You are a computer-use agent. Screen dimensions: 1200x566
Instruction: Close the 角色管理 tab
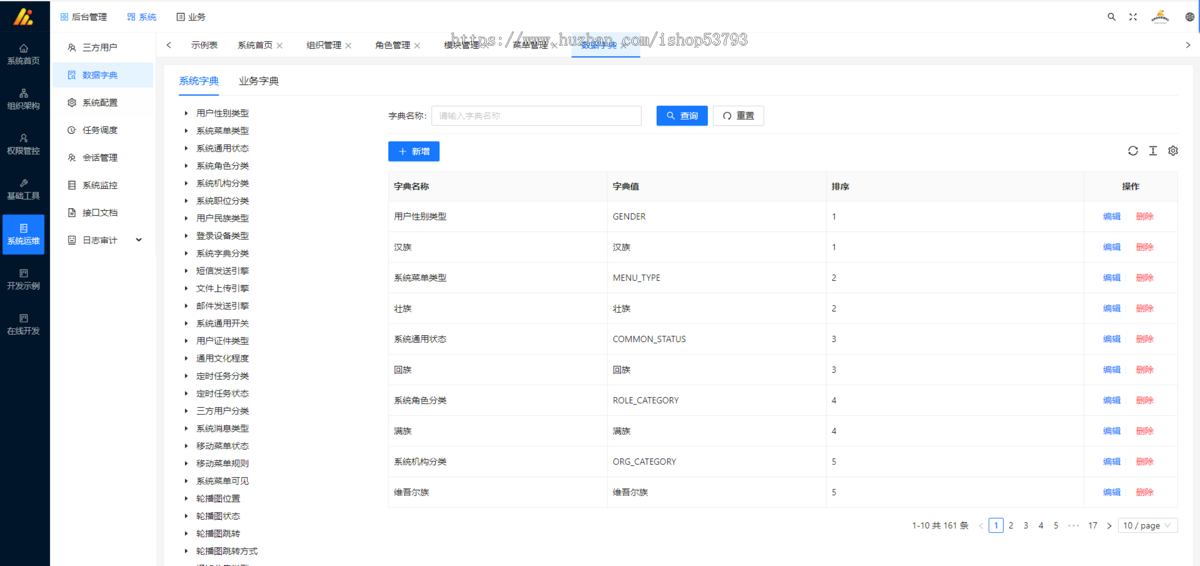(417, 46)
